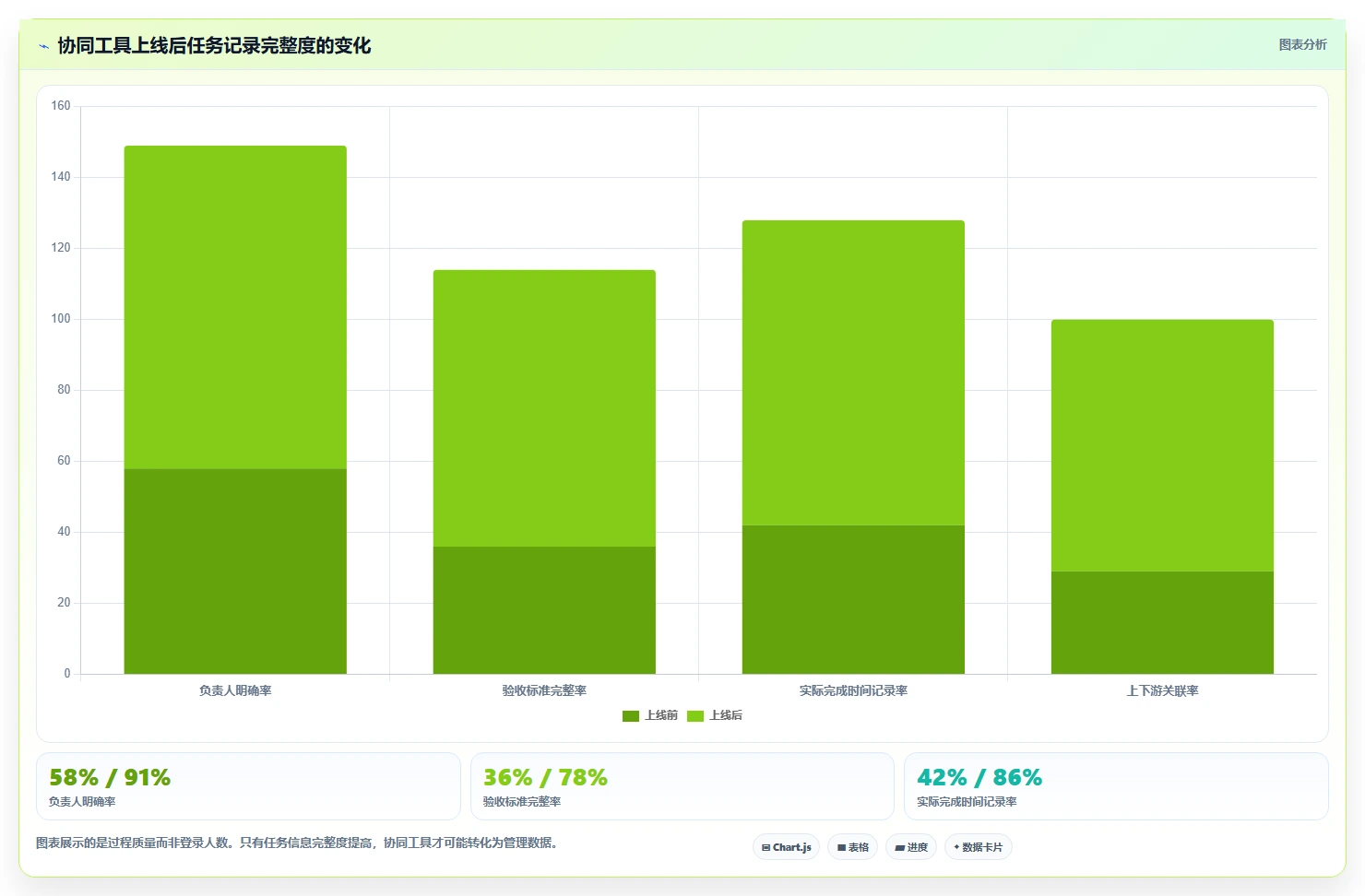Click the light green 负责人明确率 bar segment

pyautogui.click(x=235, y=307)
